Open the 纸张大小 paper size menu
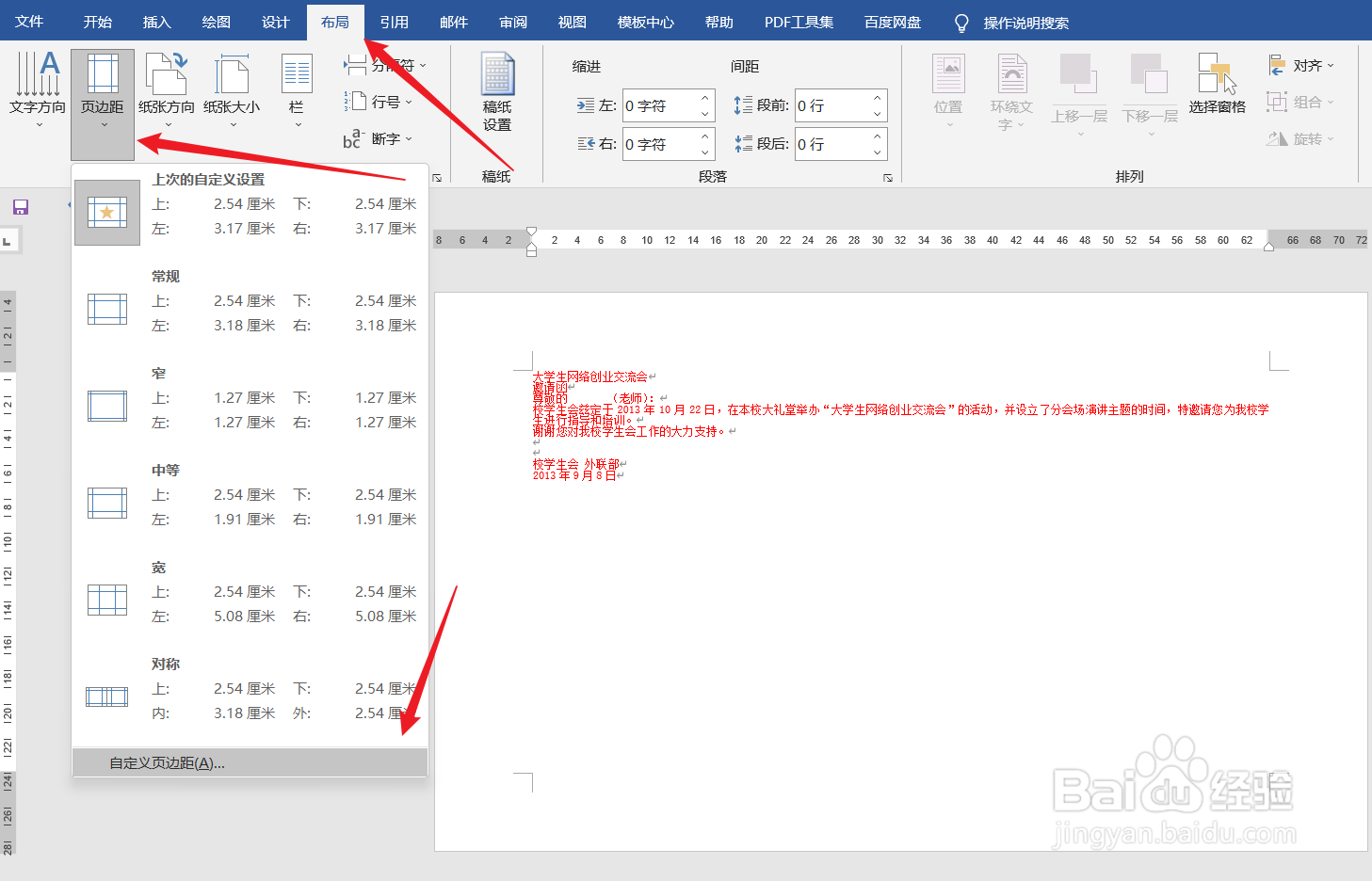This screenshot has width=1372, height=881. pos(232,89)
